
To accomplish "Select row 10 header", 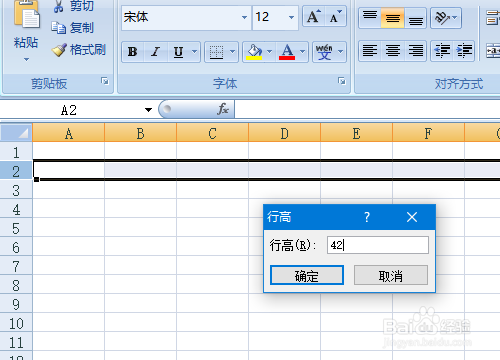I will [x=16, y=323].
